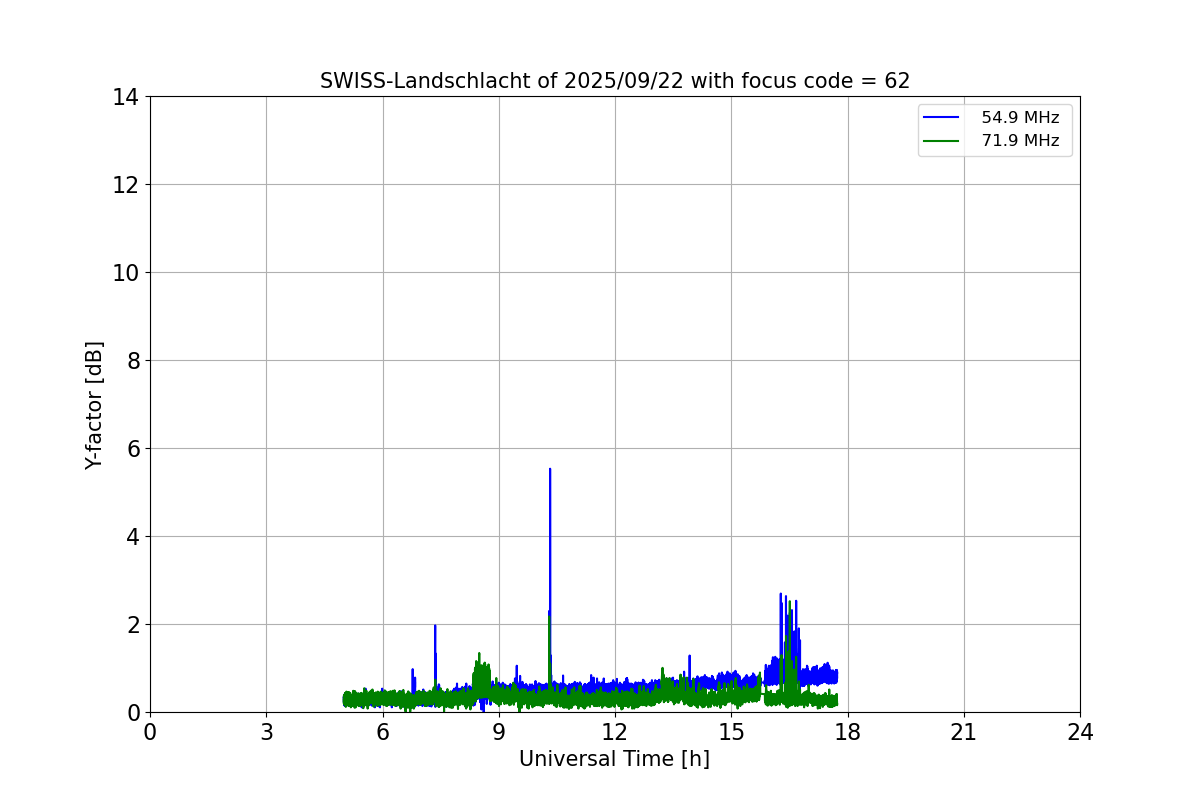Click y-axis tick label "8"

[x=131, y=361]
